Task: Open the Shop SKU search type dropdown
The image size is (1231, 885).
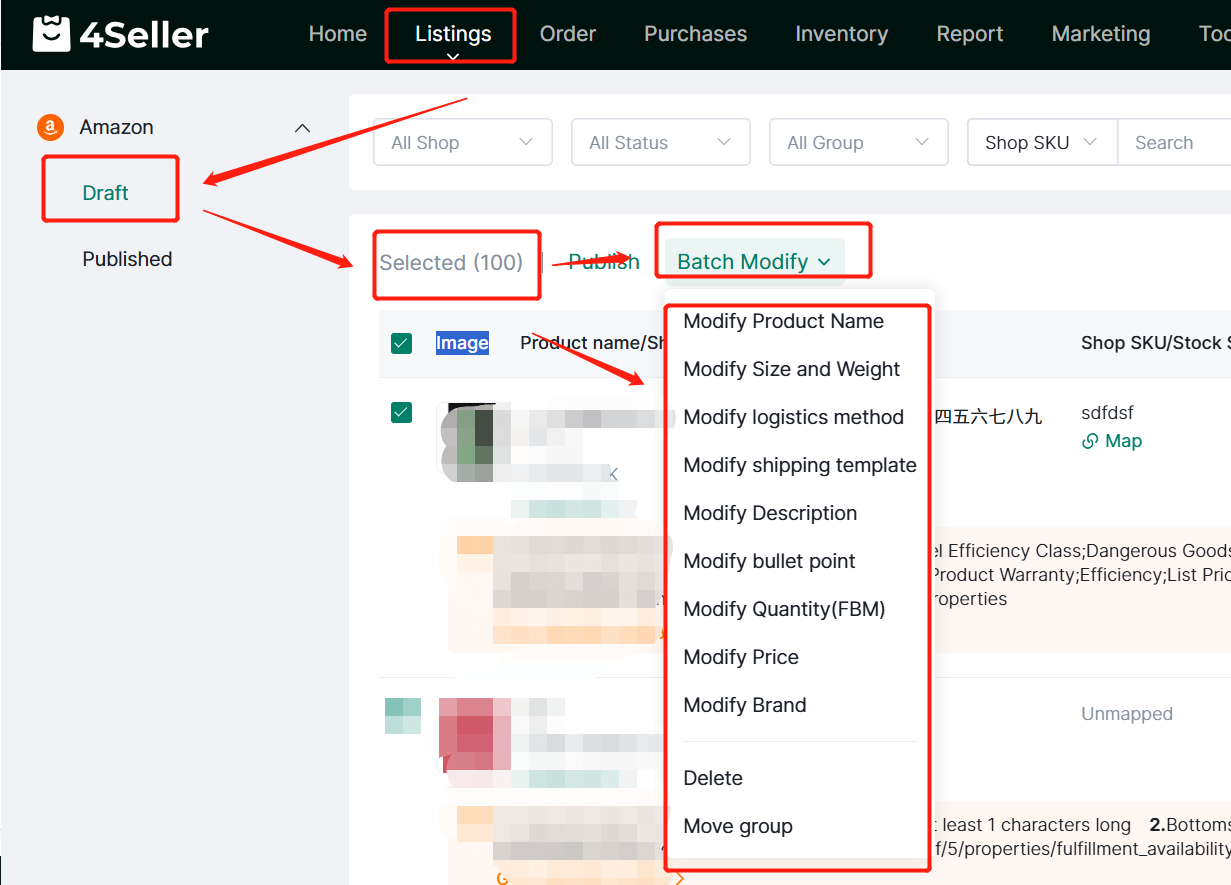Action: pyautogui.click(x=1041, y=143)
